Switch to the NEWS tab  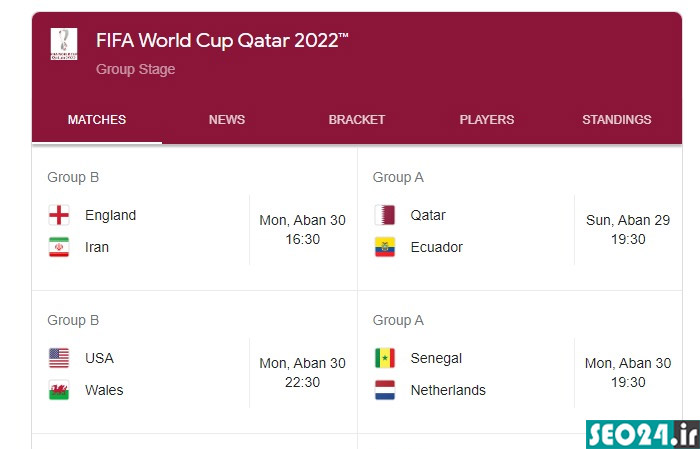click(227, 120)
